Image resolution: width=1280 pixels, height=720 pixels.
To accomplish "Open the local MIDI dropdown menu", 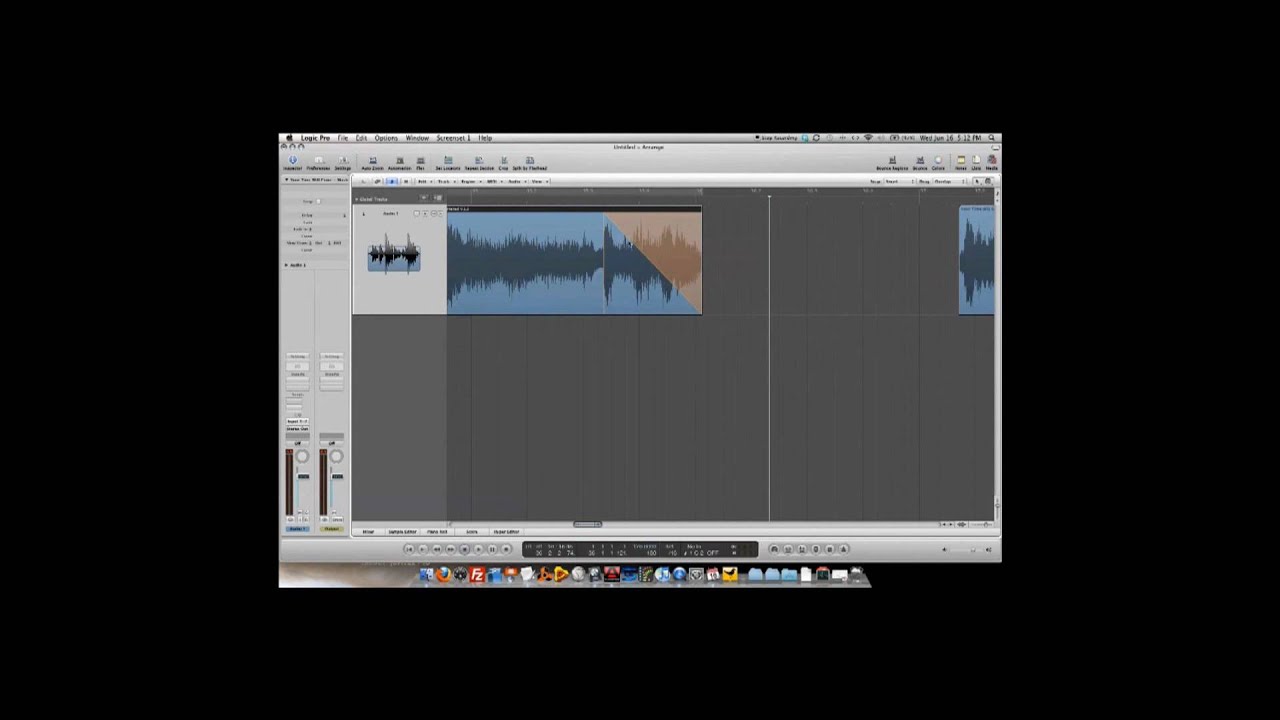I will (x=493, y=181).
